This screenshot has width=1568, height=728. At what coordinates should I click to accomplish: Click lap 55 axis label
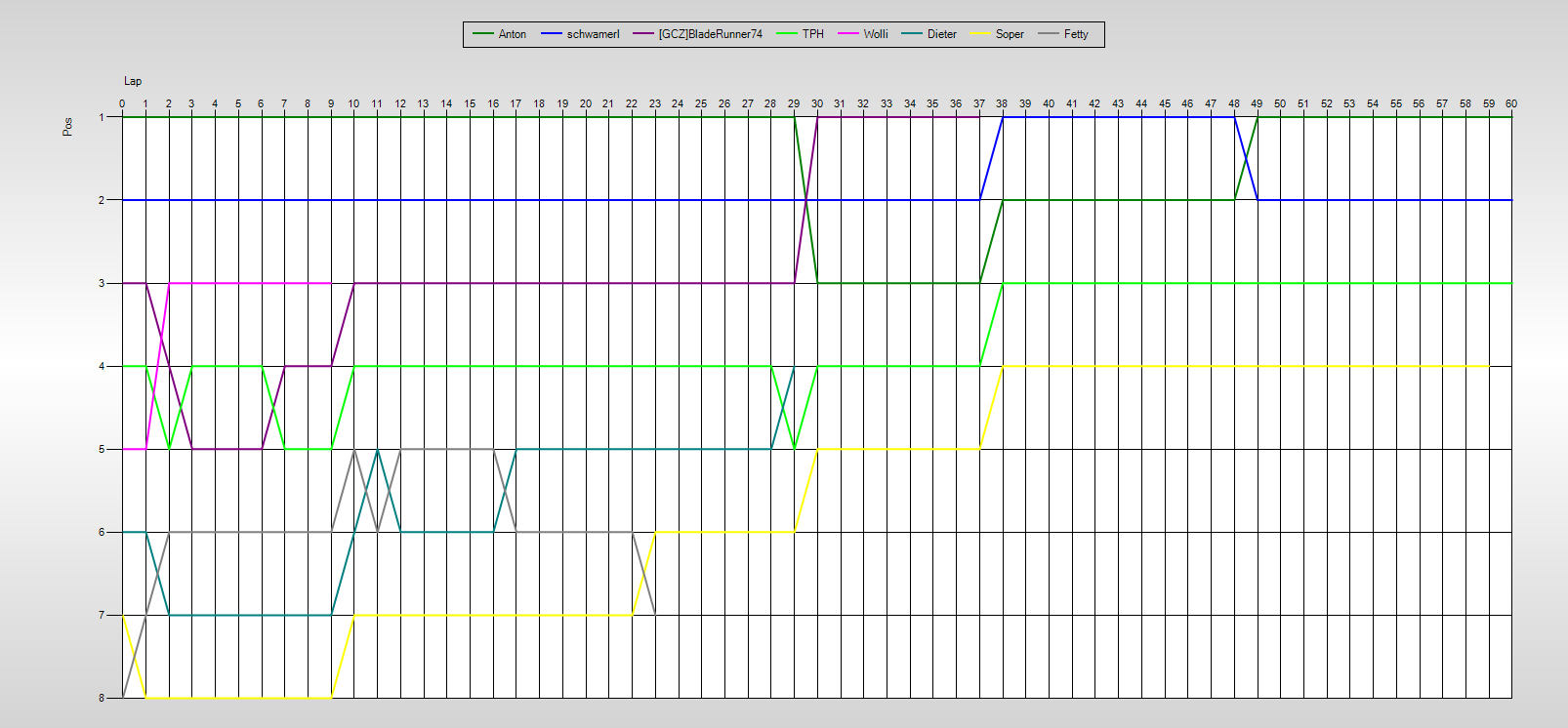[x=1396, y=103]
